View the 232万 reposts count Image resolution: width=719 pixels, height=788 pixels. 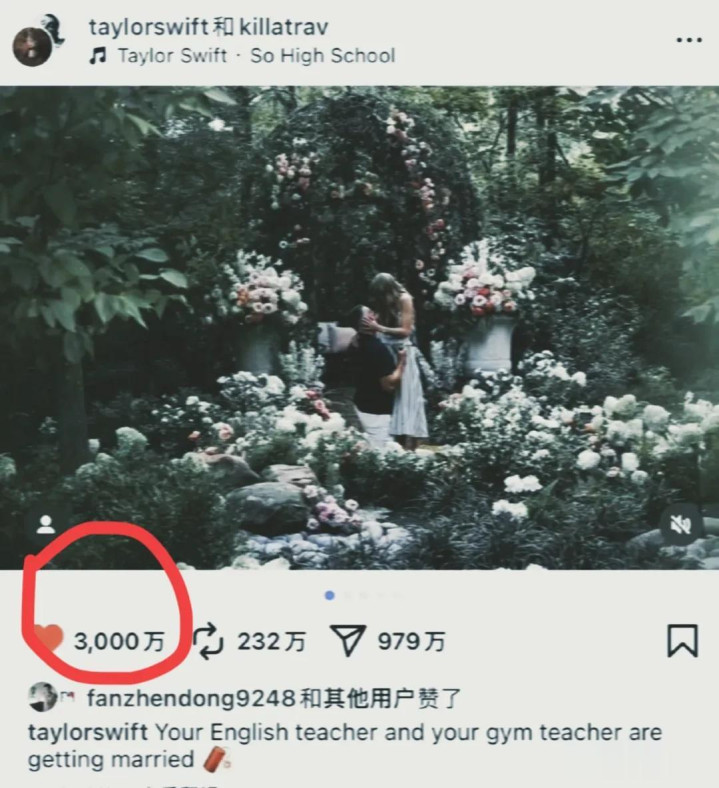point(271,642)
